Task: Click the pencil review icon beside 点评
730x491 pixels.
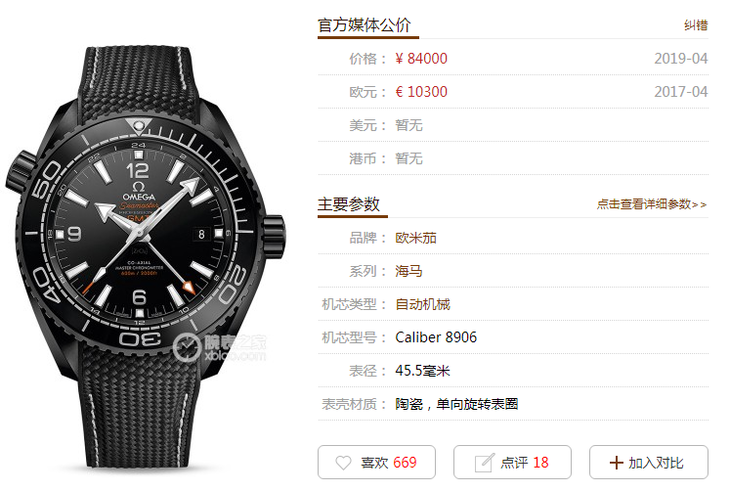Action: click(x=484, y=463)
